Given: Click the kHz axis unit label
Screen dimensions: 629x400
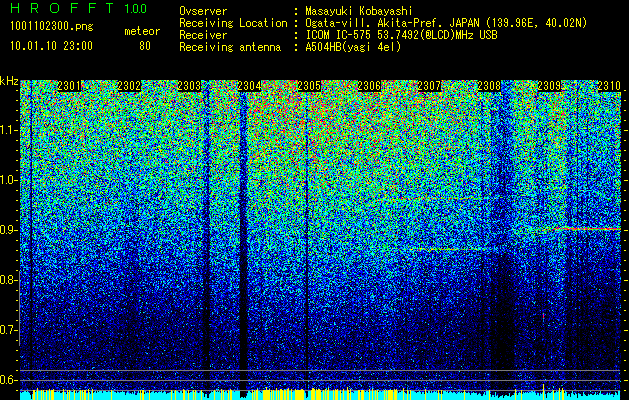Looking at the screenshot, I should click(9, 81).
